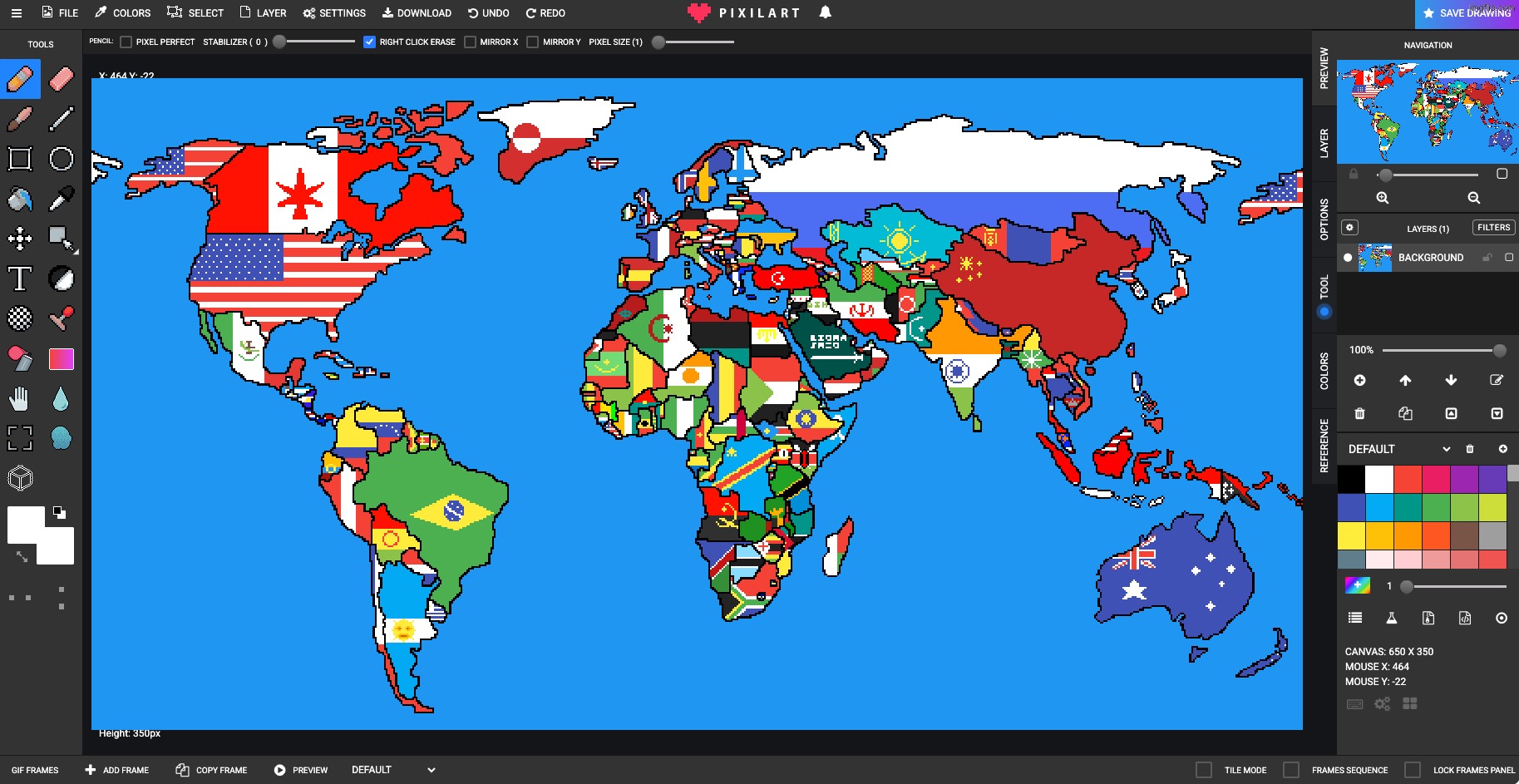Image resolution: width=1519 pixels, height=784 pixels.
Task: Open the File menu
Action: click(x=60, y=13)
